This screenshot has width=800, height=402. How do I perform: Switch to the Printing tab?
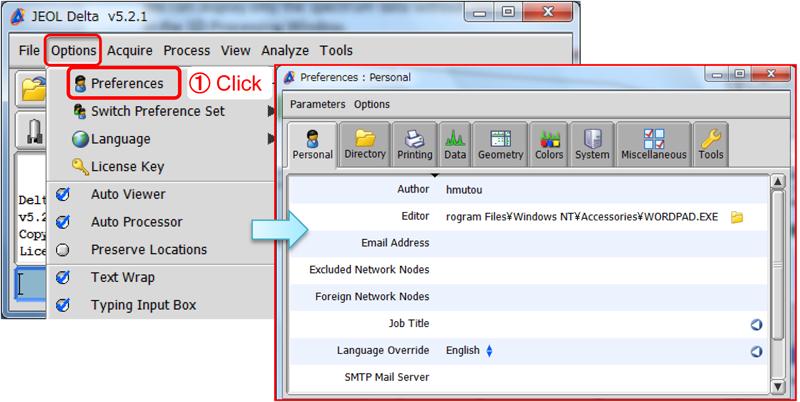click(x=415, y=145)
